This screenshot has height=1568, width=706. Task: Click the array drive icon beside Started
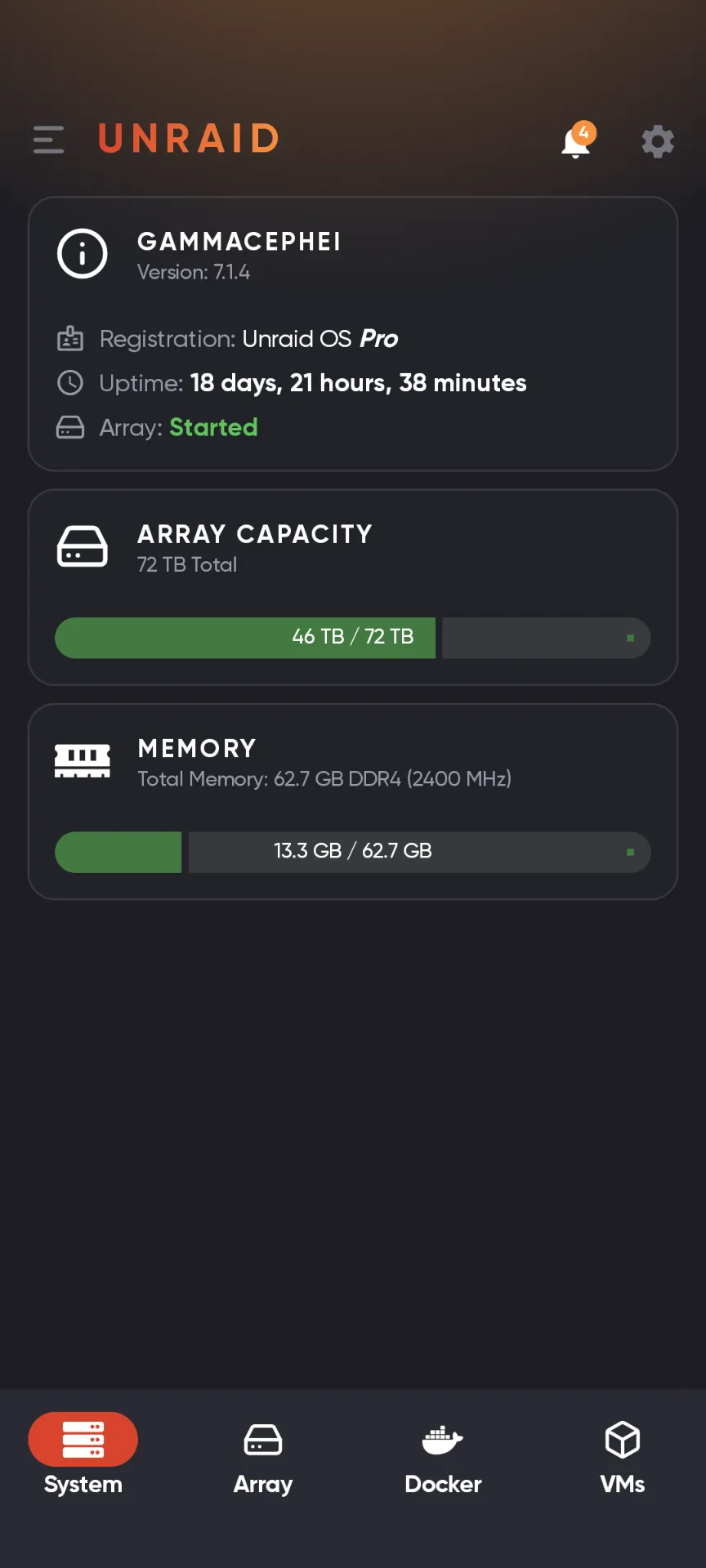coord(70,427)
